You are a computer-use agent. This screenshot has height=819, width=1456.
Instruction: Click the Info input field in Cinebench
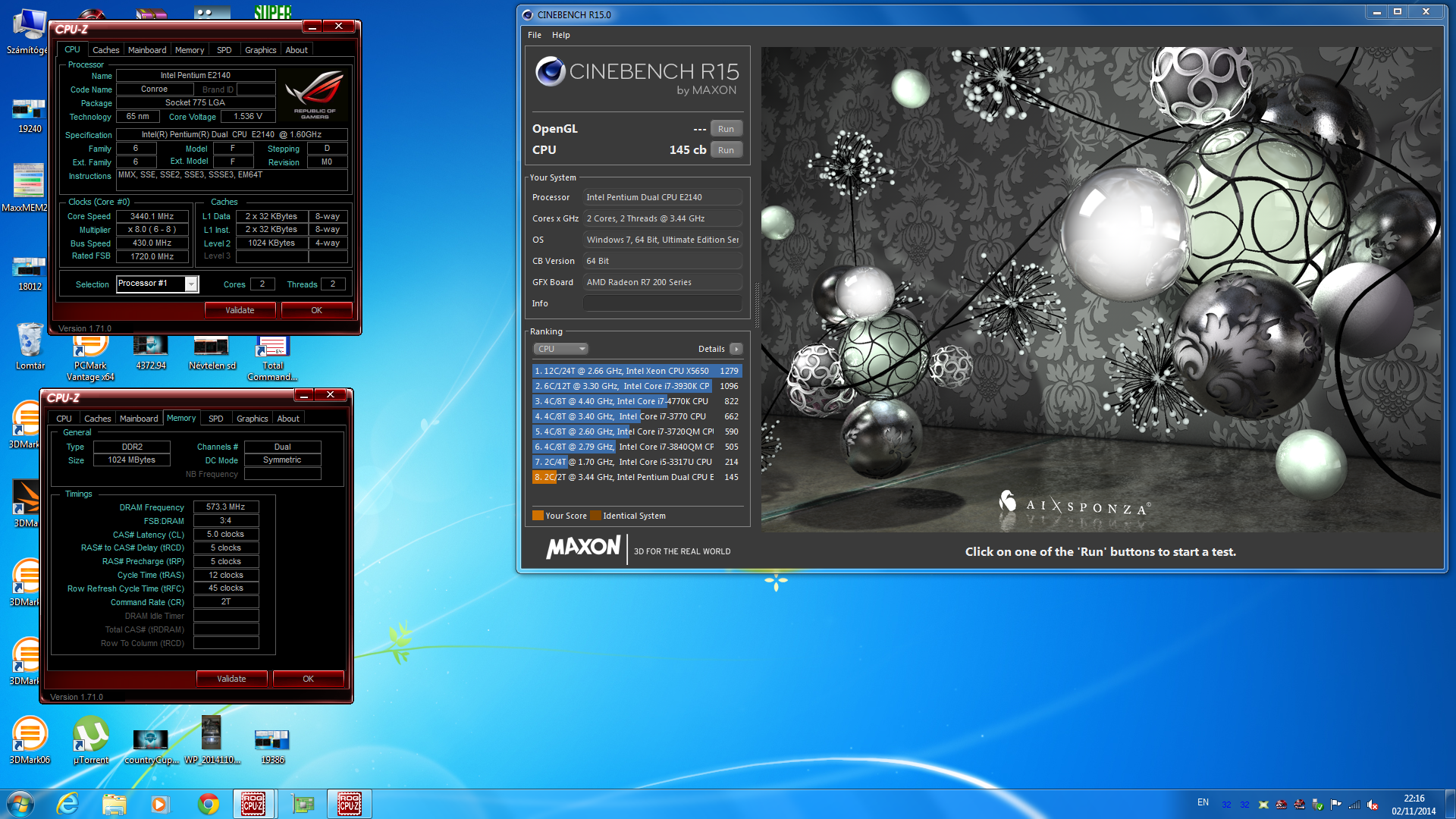(662, 303)
